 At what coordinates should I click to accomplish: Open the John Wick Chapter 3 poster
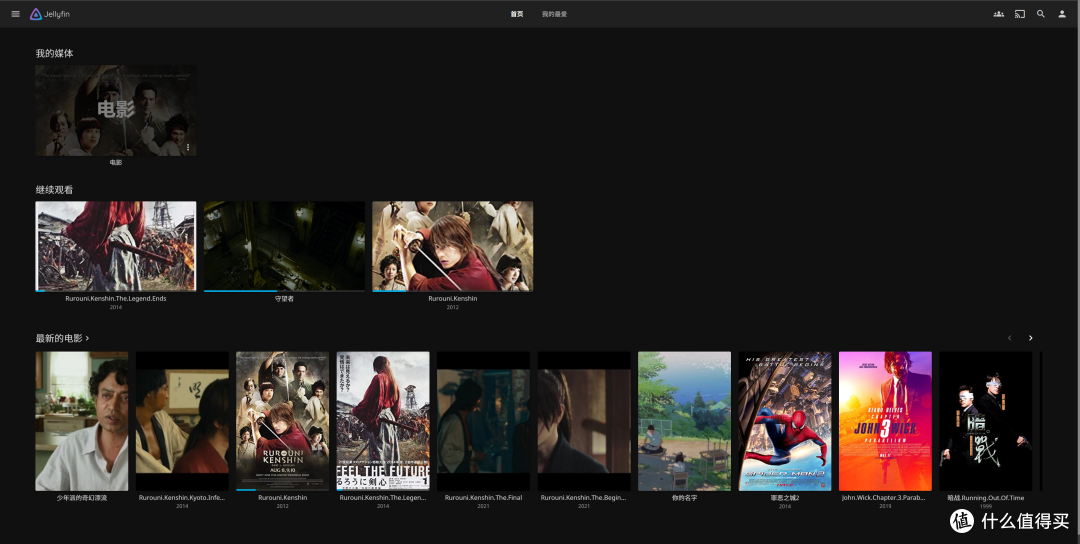point(885,420)
